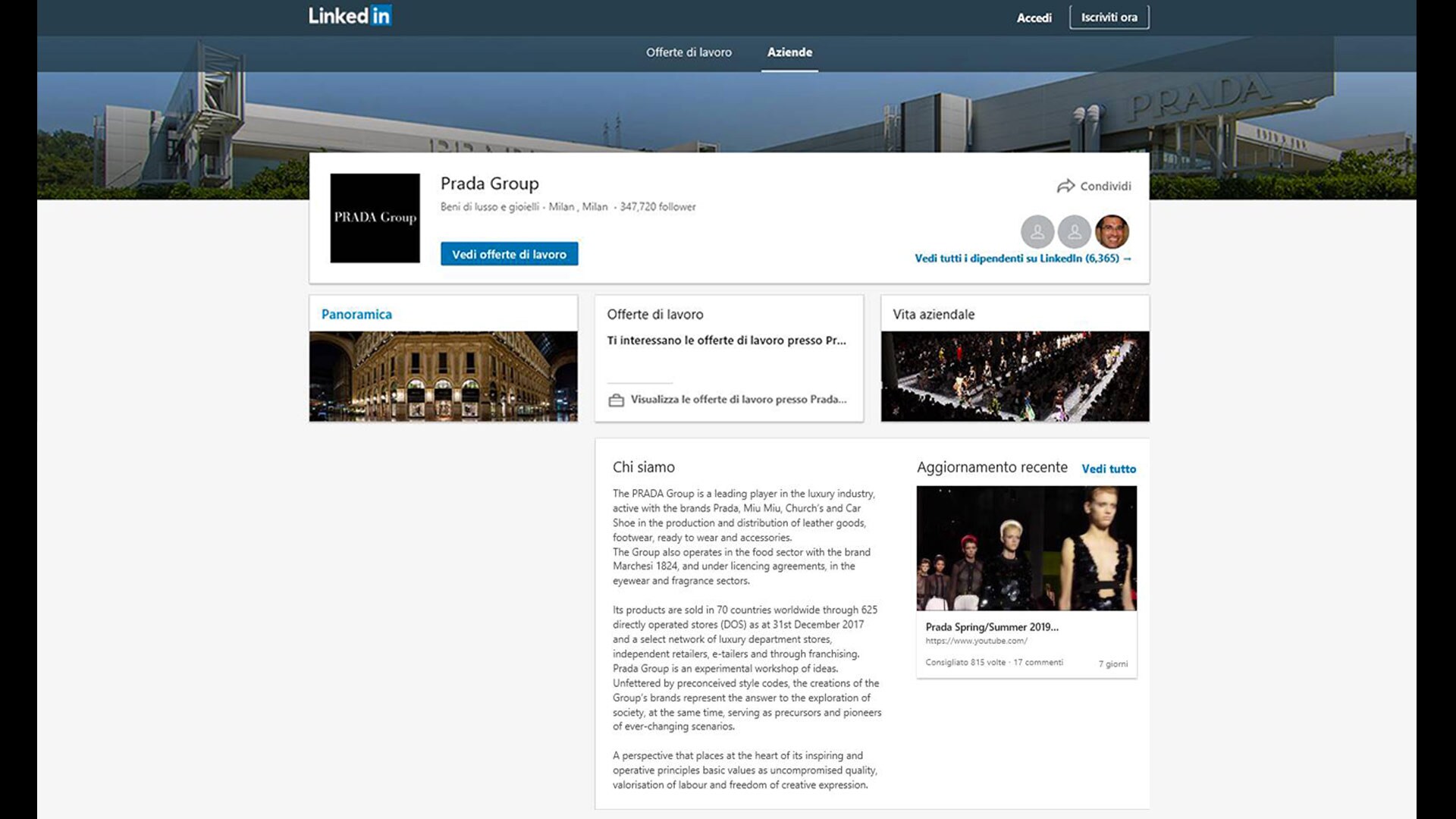Click the Prada Spring/Summer 2019 post title
Screen dimensions: 1456x819
[992, 627]
